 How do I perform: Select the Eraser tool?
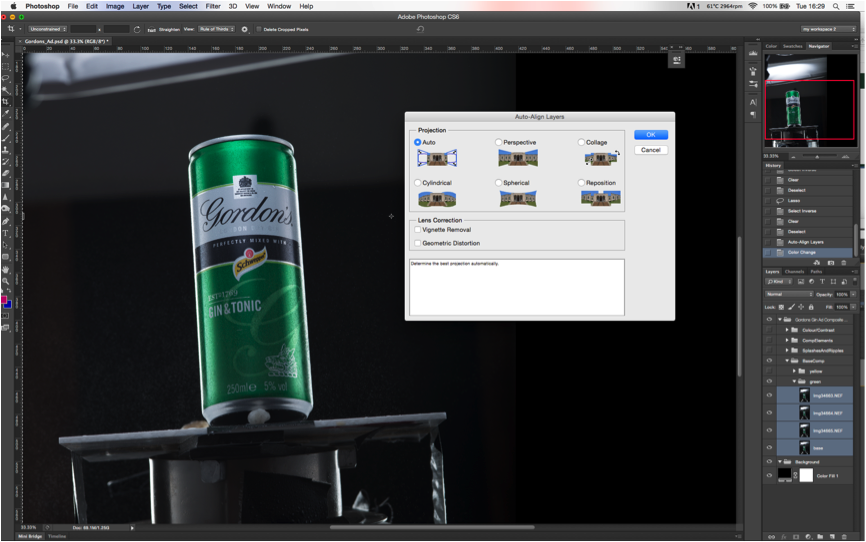(6, 173)
